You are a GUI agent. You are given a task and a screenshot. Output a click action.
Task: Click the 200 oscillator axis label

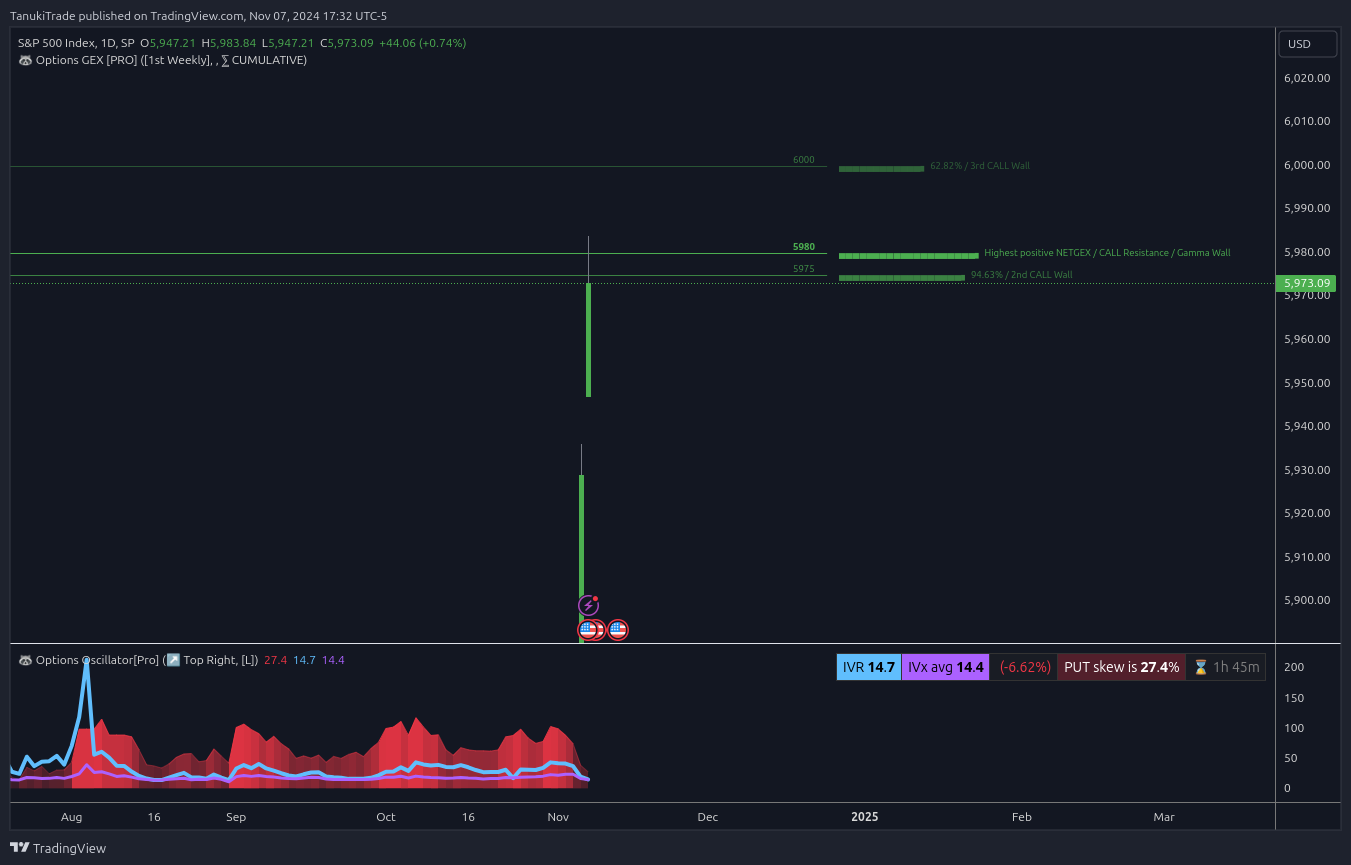pos(1294,667)
